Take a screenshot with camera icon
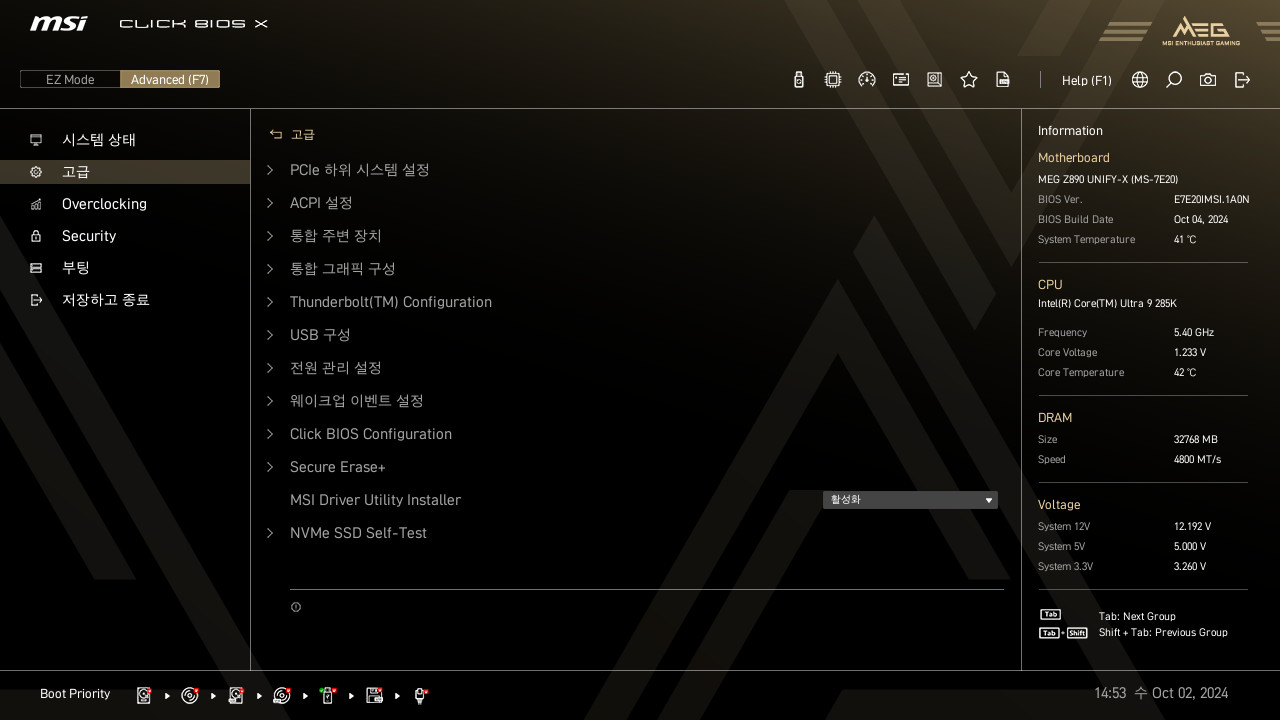The height and width of the screenshot is (720, 1280). (x=1207, y=80)
